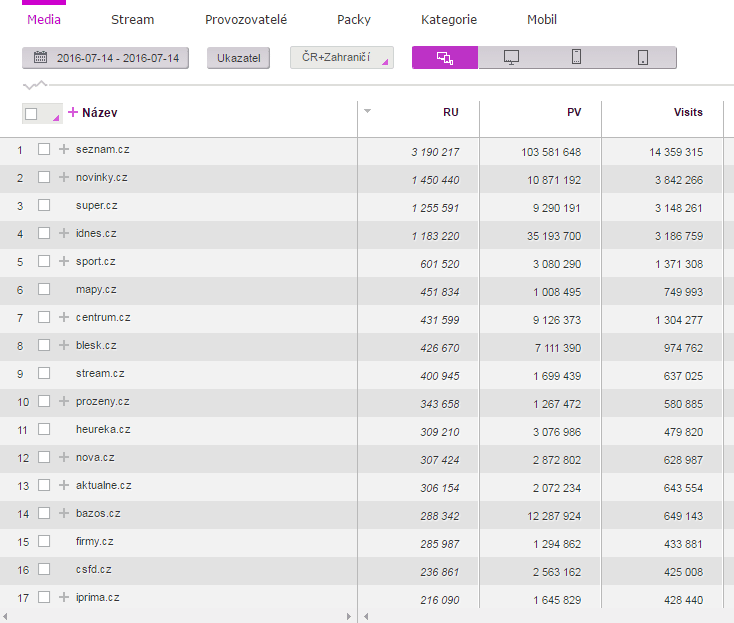Open the ČR+Zahraničí dropdown

(x=341, y=58)
